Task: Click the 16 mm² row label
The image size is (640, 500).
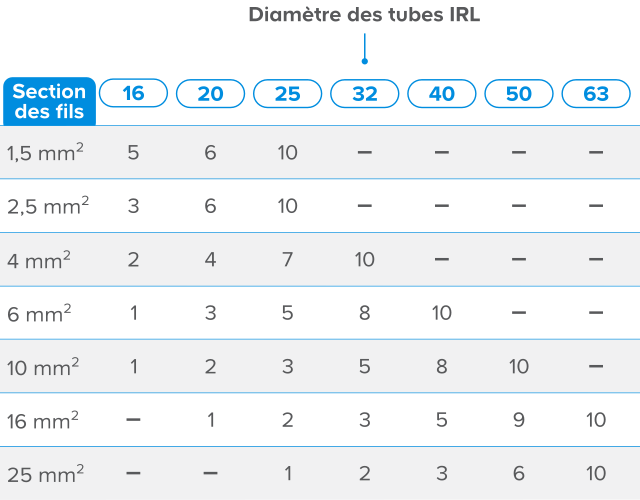Action: (x=43, y=419)
